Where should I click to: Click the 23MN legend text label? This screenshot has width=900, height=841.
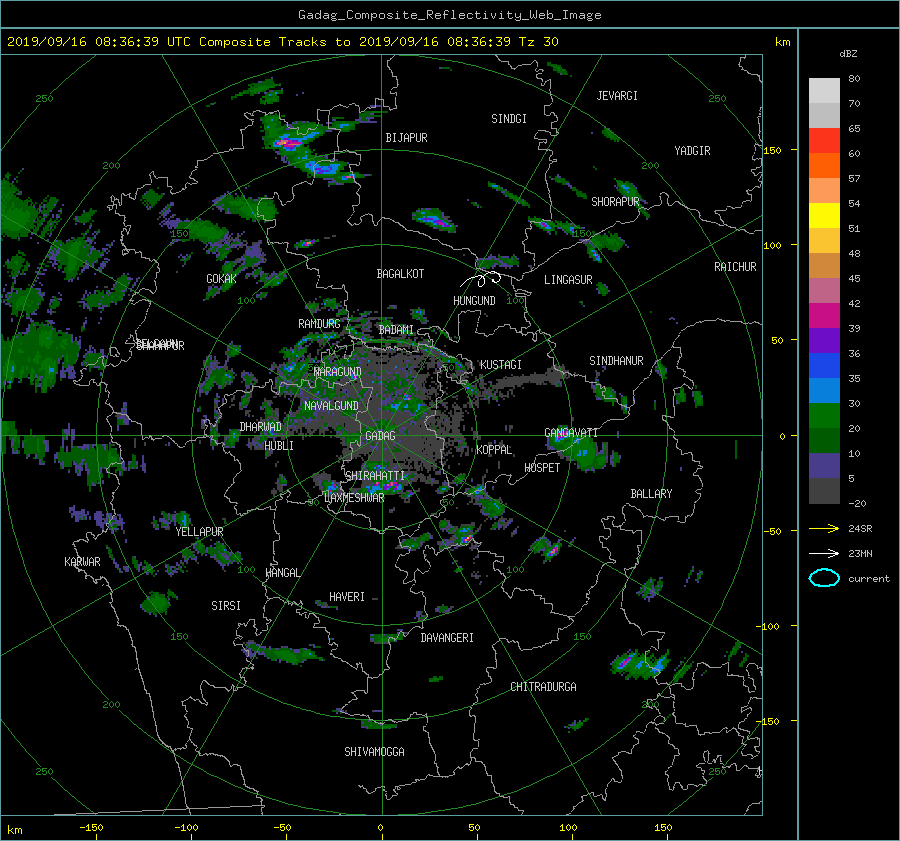(860, 554)
